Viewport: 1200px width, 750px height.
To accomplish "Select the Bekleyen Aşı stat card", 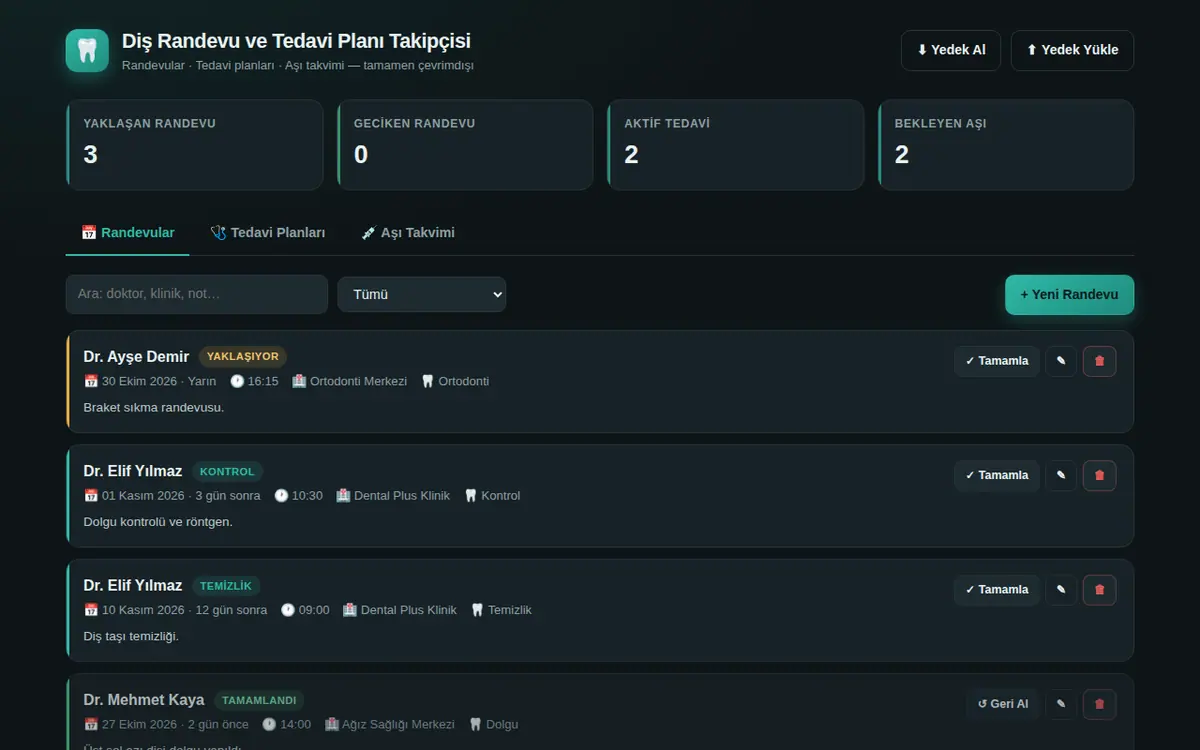I will point(1006,145).
